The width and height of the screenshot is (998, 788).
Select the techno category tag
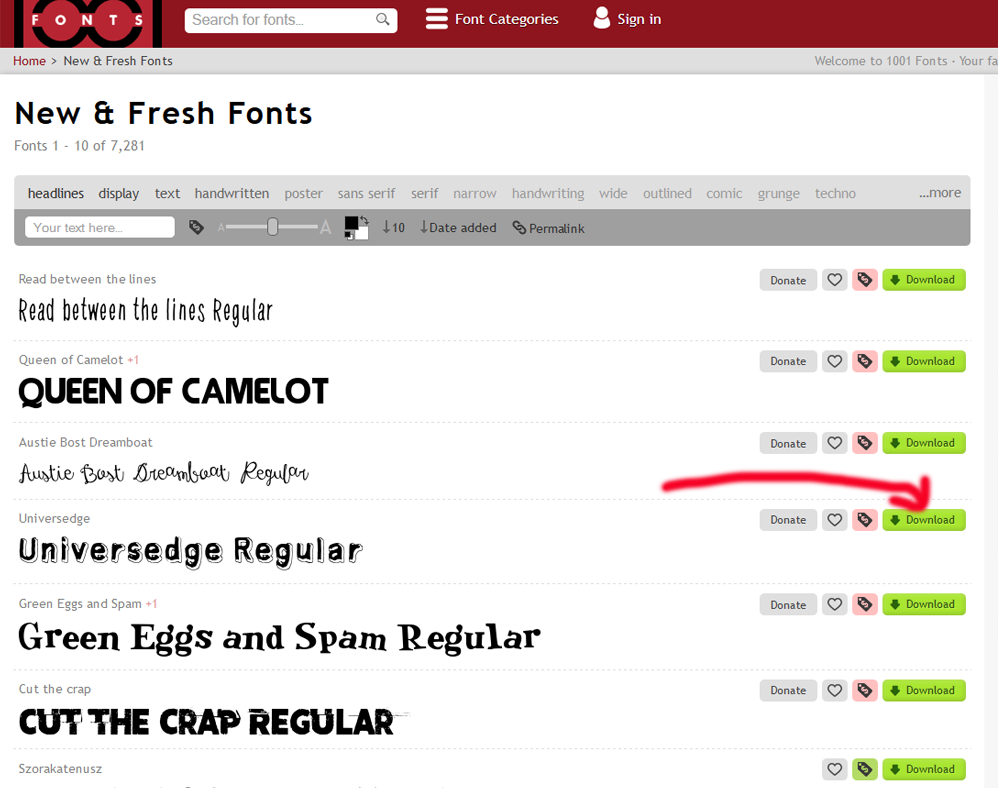tap(835, 193)
